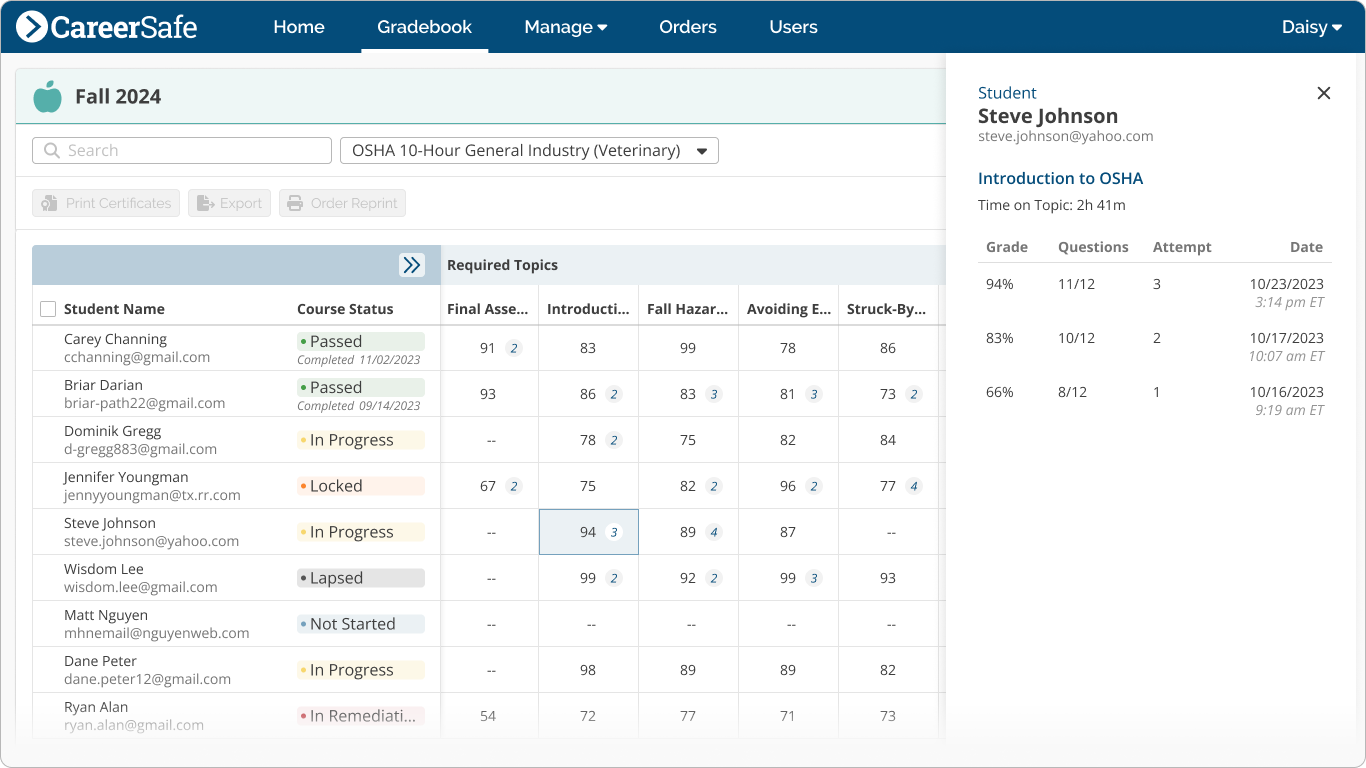Select Orders in the navigation bar
This screenshot has width=1366, height=768.
687,27
